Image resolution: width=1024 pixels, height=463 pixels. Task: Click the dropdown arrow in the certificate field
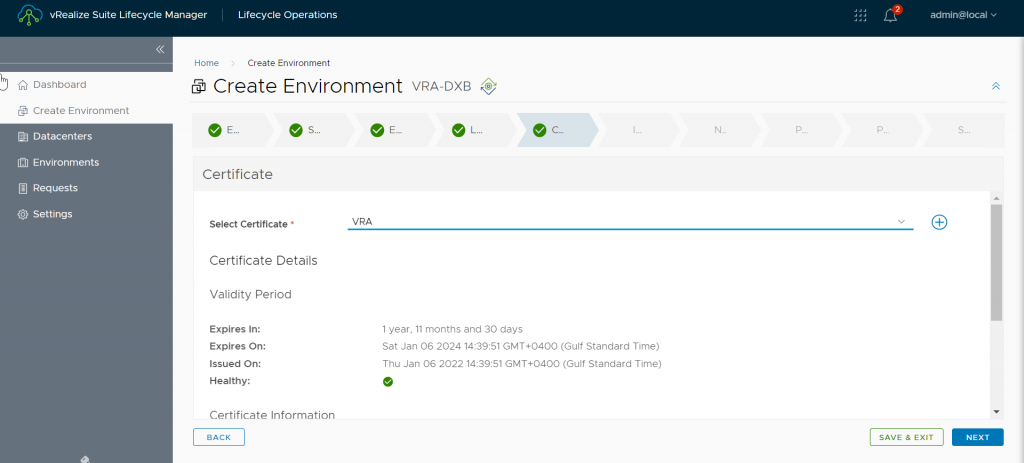tap(901, 222)
